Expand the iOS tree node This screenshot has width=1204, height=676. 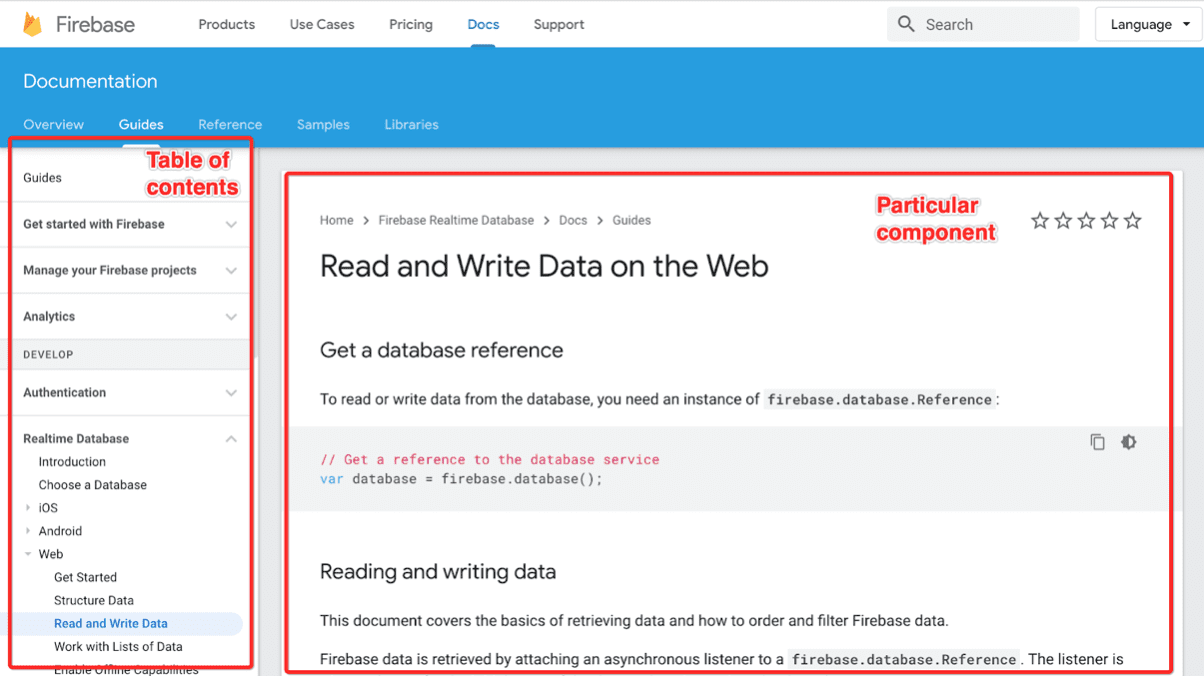[x=28, y=508]
